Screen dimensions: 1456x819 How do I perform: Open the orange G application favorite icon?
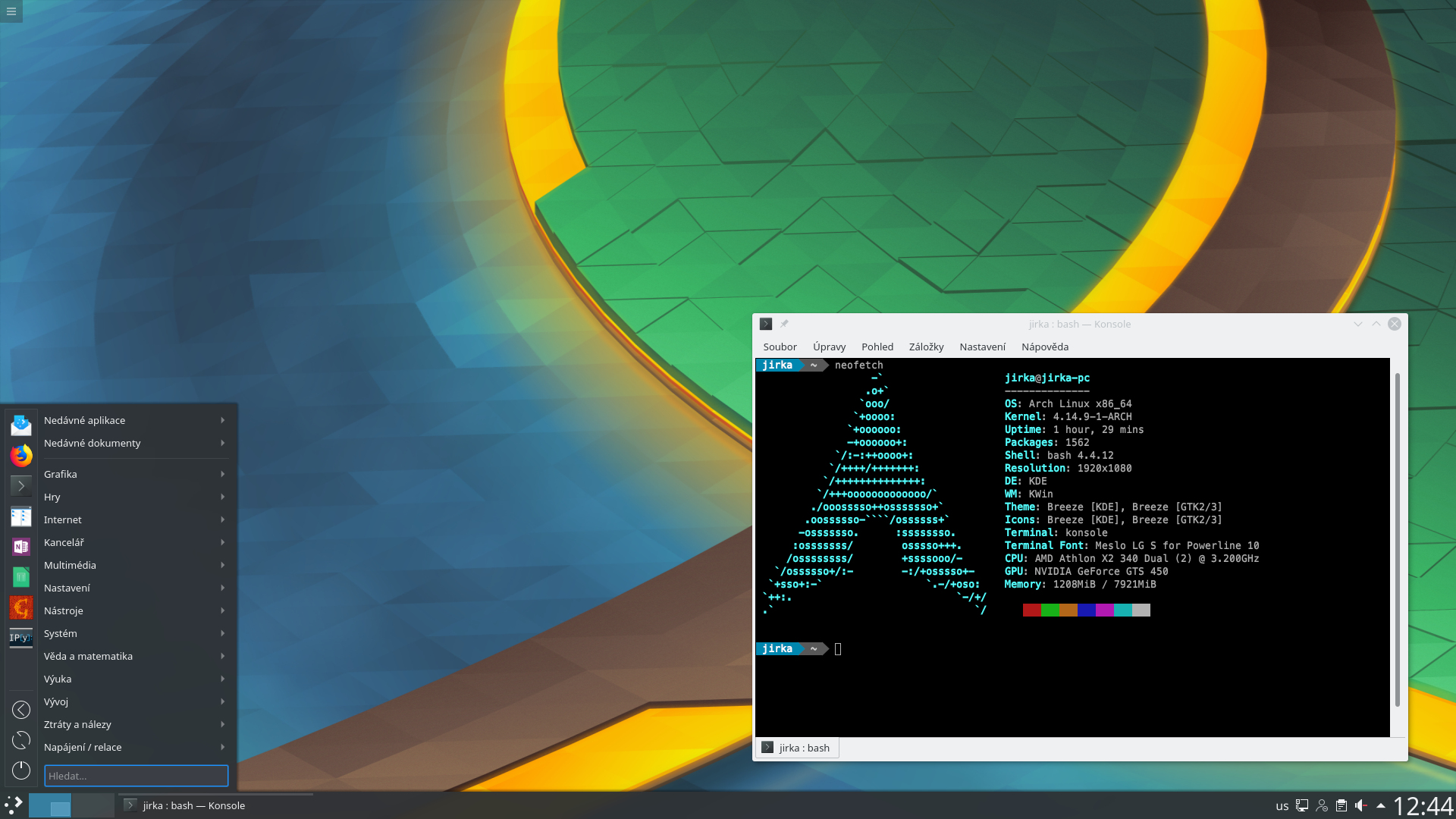point(21,607)
